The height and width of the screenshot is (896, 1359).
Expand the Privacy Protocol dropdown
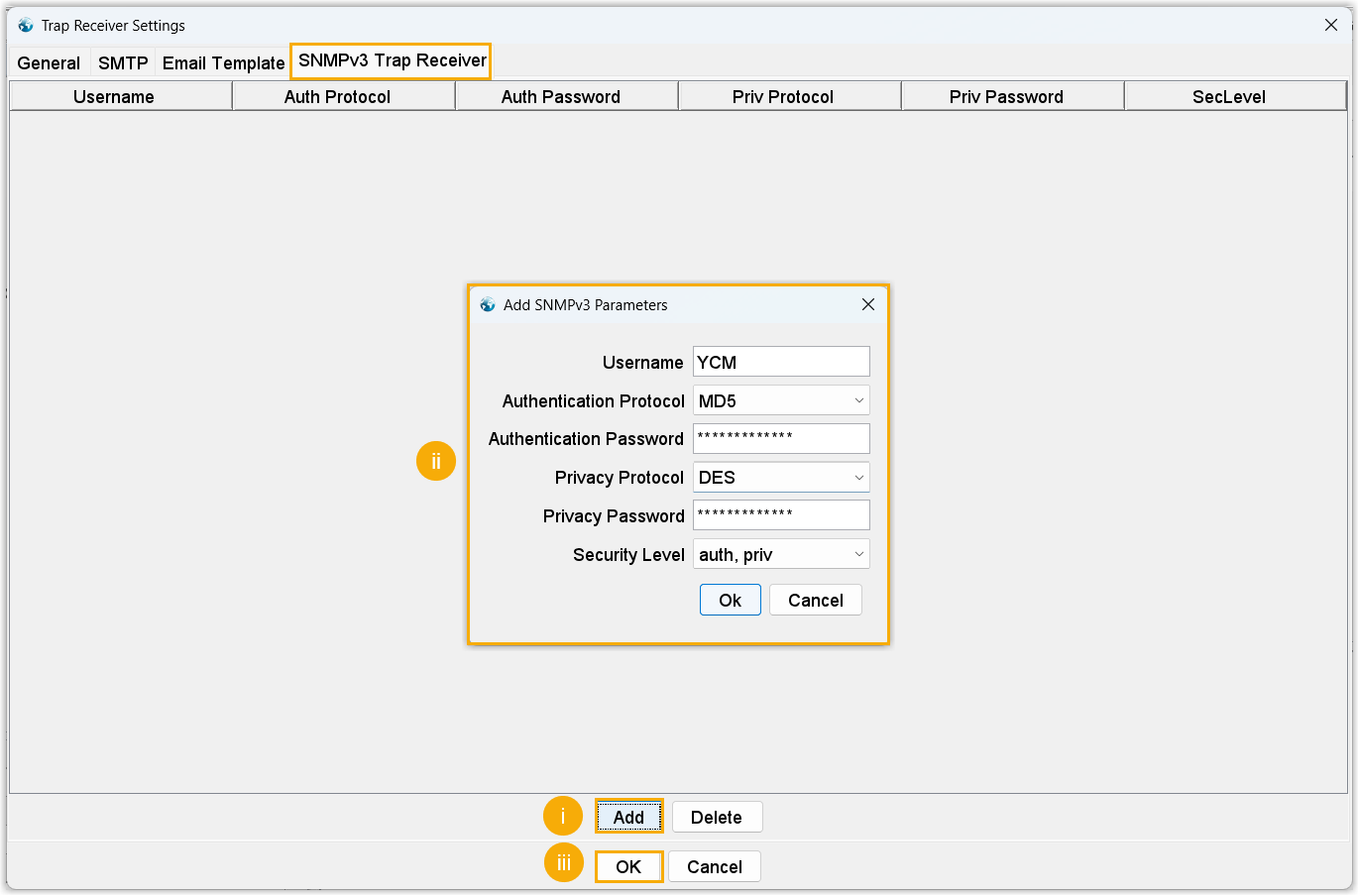(x=781, y=478)
